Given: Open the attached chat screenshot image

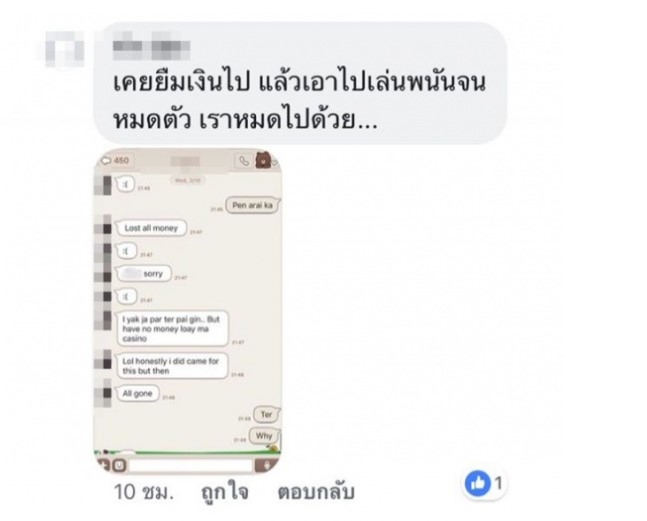Looking at the screenshot, I should coord(188,311).
